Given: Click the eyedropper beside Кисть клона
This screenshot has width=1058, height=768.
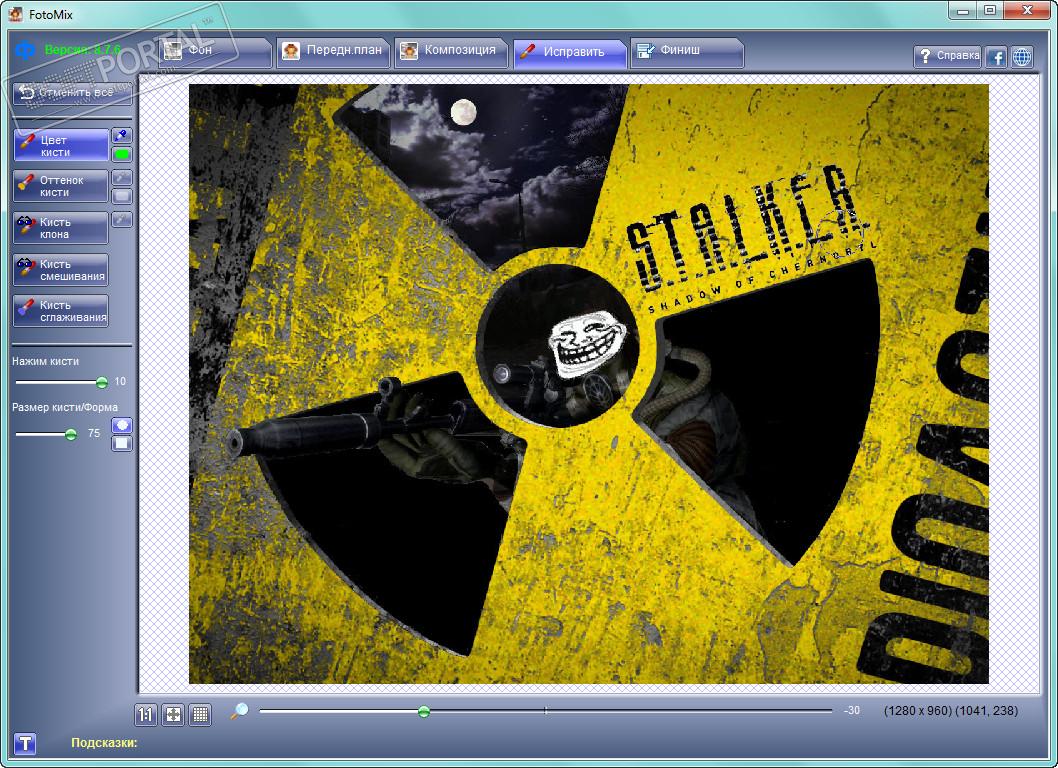Looking at the screenshot, I should 121,219.
